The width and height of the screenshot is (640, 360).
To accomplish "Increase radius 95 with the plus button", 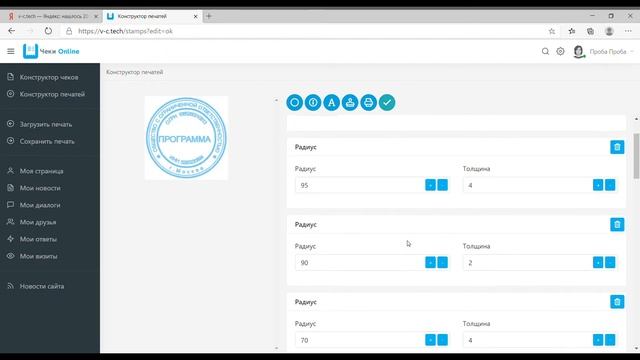I will 430,185.
